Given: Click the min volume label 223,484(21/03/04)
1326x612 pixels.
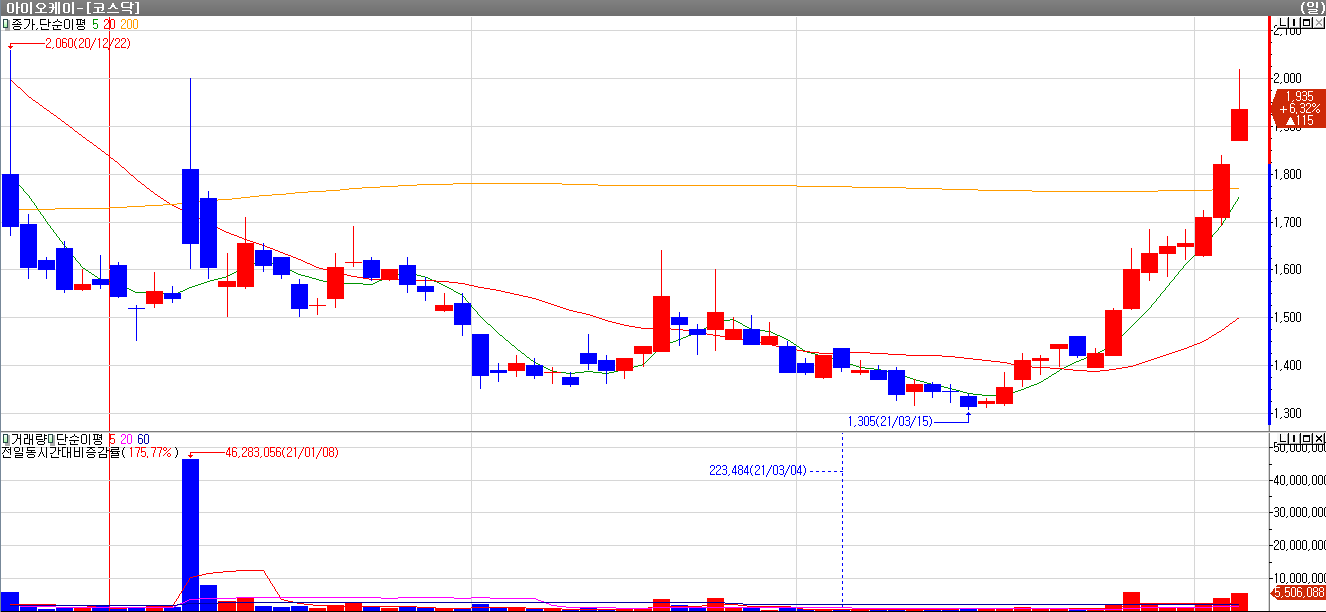Looking at the screenshot, I should pyautogui.click(x=757, y=470).
